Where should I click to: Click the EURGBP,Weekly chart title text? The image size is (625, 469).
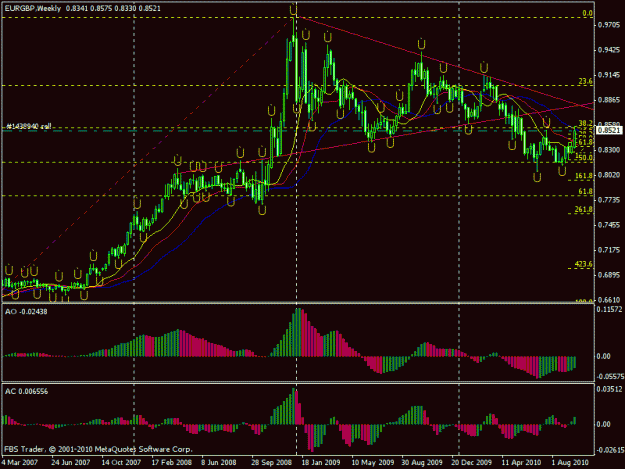33,8
